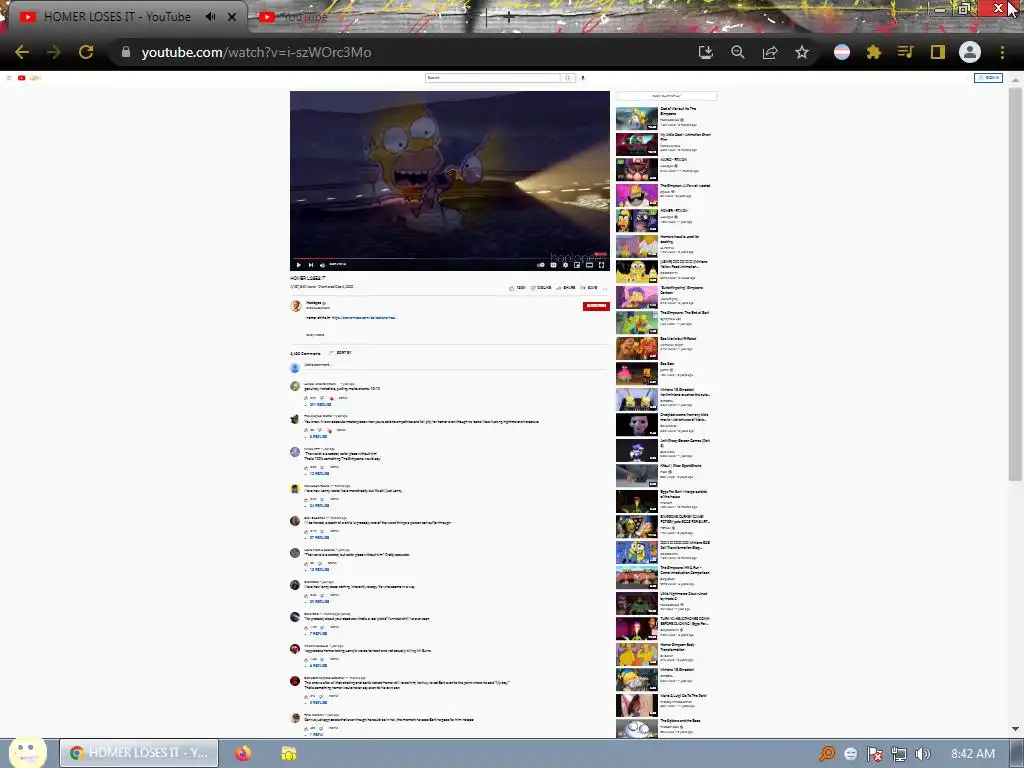
Task: Open the first recommended Simpsons video
Action: 637,119
